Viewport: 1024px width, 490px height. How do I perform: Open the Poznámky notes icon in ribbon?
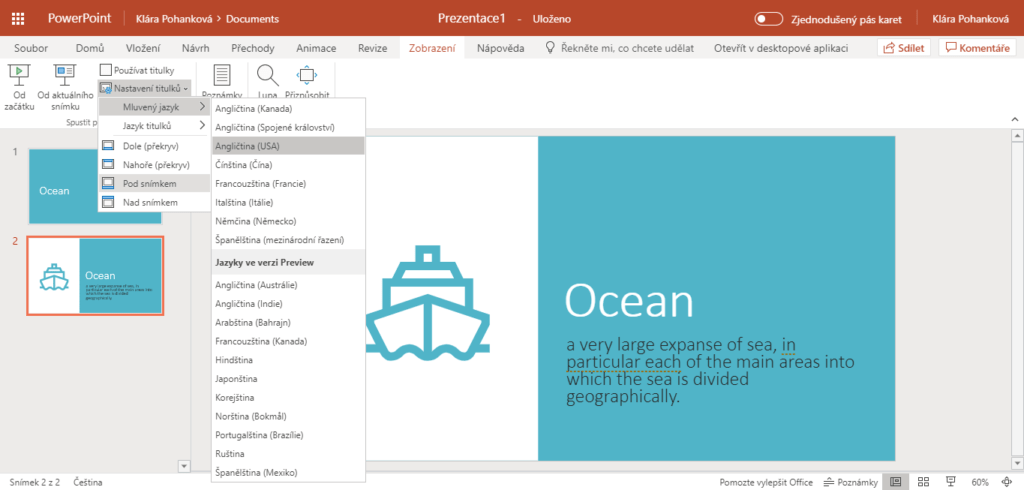[222, 76]
